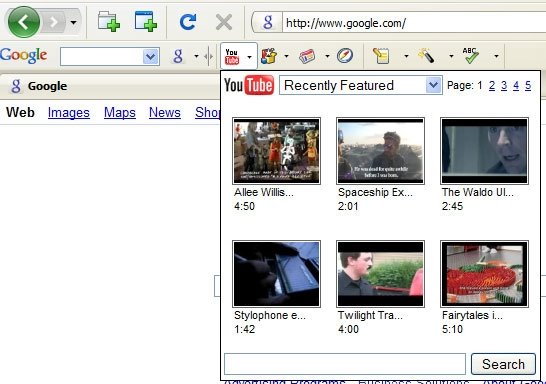Open the Spaceship Ex... video thumbnail
The image size is (546, 384).
click(380, 151)
